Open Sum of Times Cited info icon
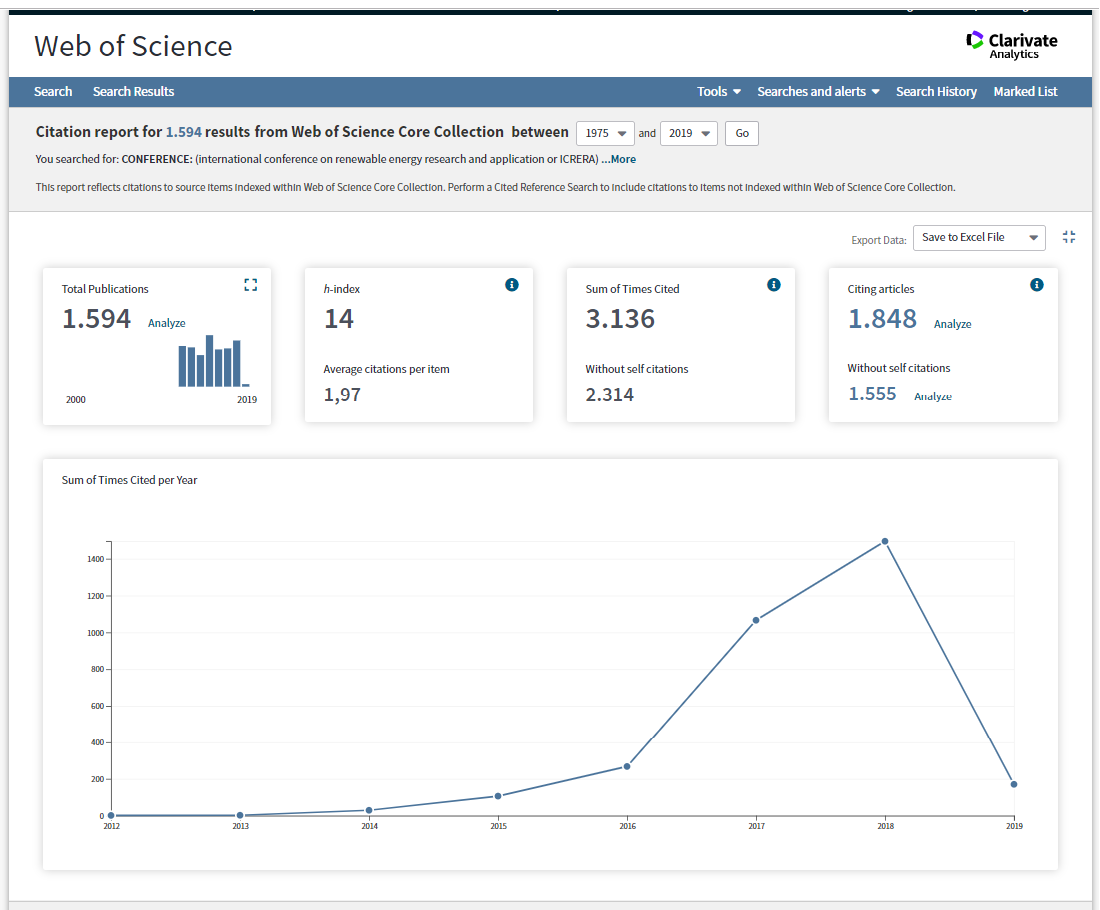The width and height of the screenshot is (1100, 910). point(774,284)
